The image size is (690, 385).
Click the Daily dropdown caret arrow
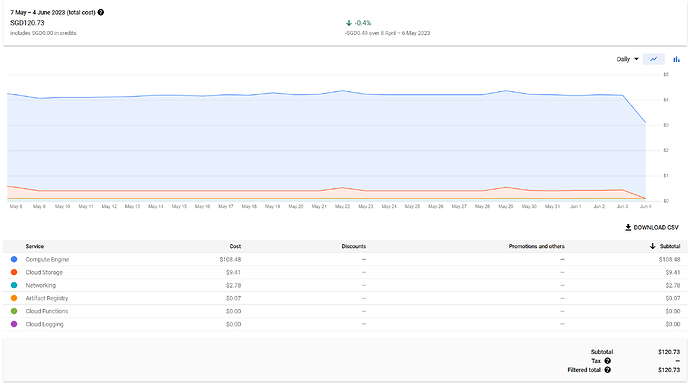[636, 59]
